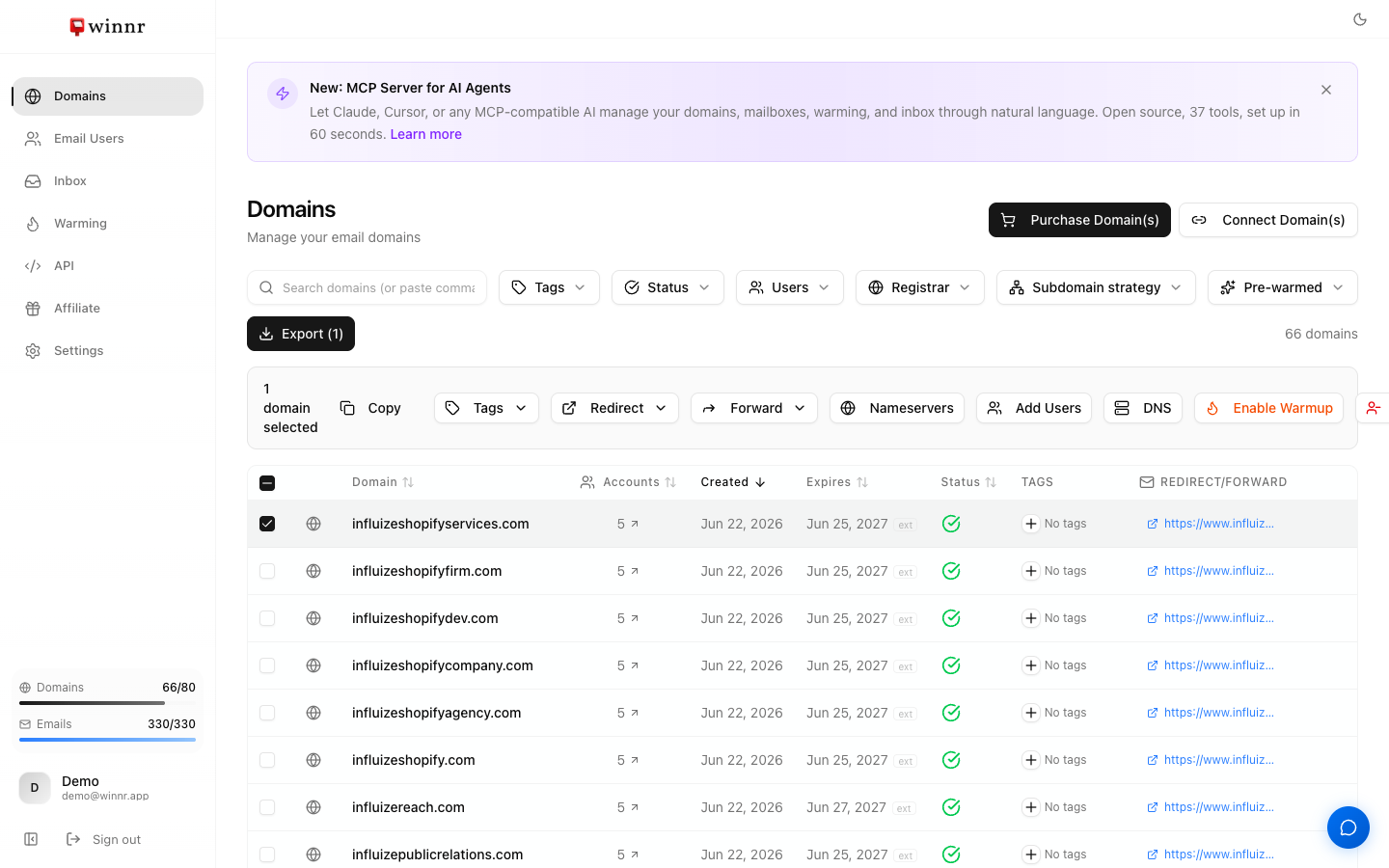Screen dimensions: 1389x868
Task: Open Warming in sidebar
Action: coord(107,224)
